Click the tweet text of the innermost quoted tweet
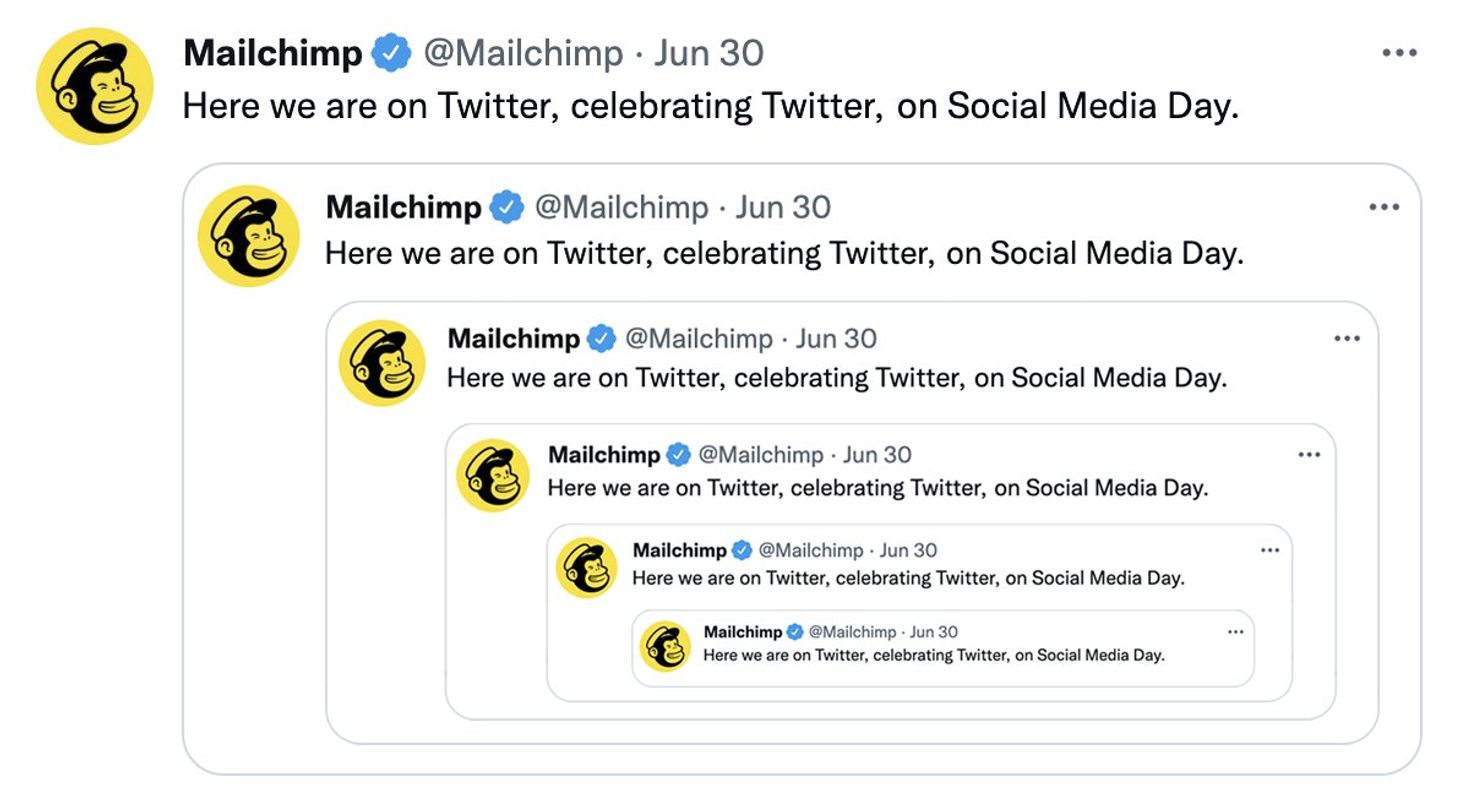Image resolution: width=1460 pixels, height=812 pixels. 935,657
